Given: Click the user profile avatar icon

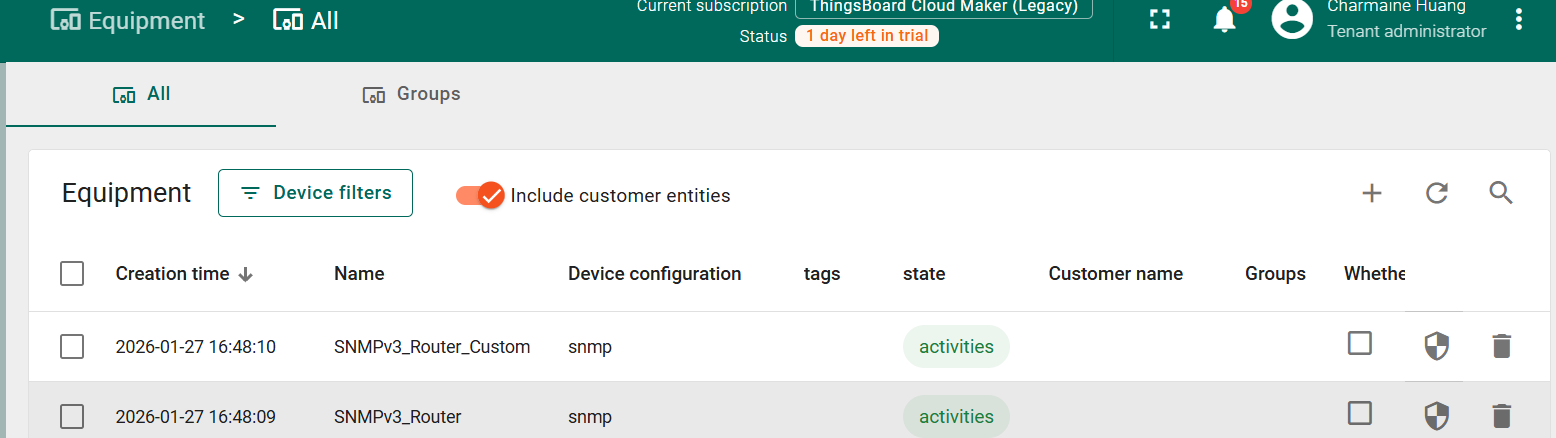Looking at the screenshot, I should click(1291, 19).
